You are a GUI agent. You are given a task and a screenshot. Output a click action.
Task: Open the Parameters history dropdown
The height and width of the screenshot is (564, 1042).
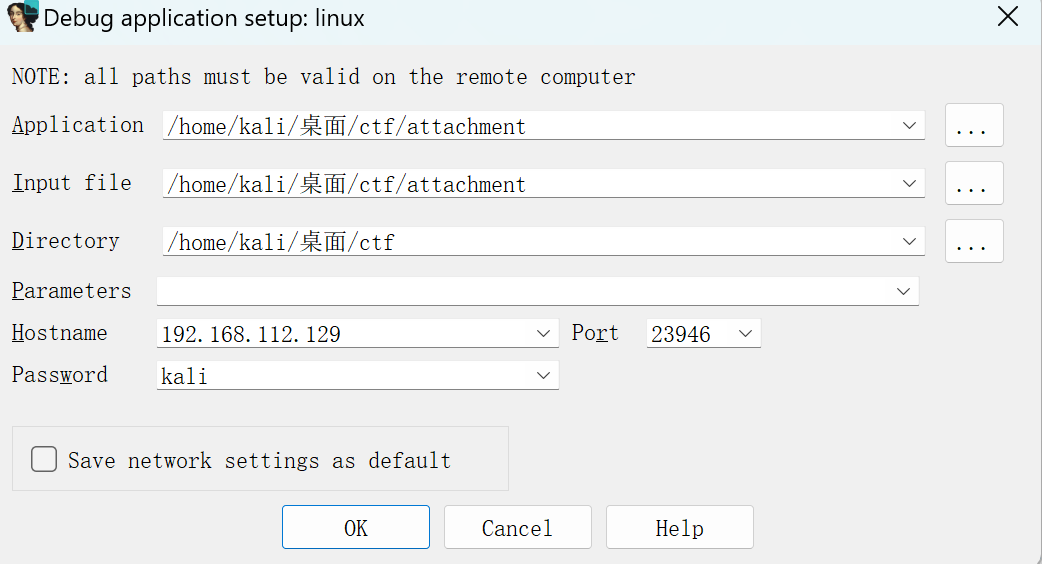[903, 292]
